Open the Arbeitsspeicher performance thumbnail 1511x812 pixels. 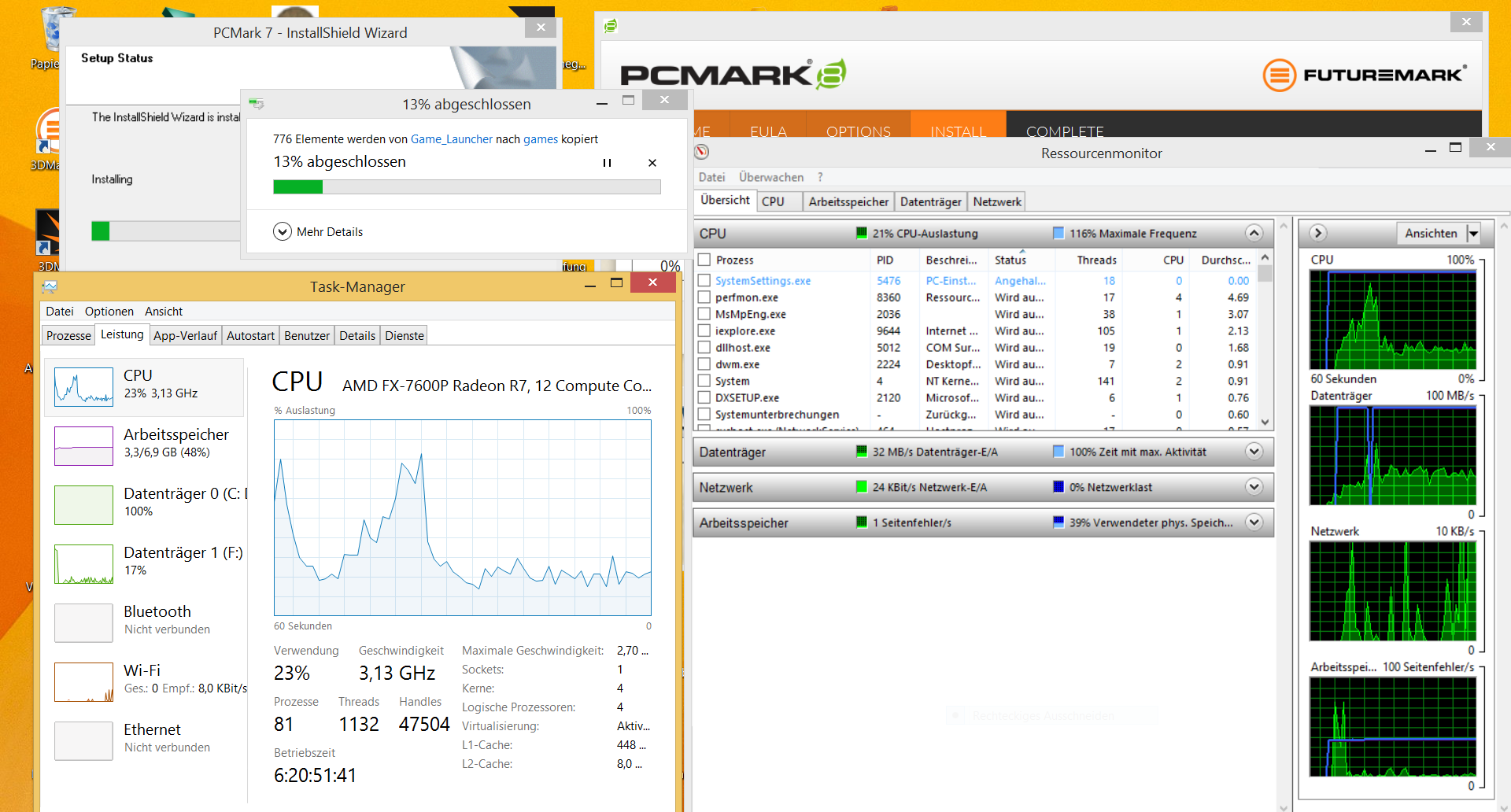(83, 446)
